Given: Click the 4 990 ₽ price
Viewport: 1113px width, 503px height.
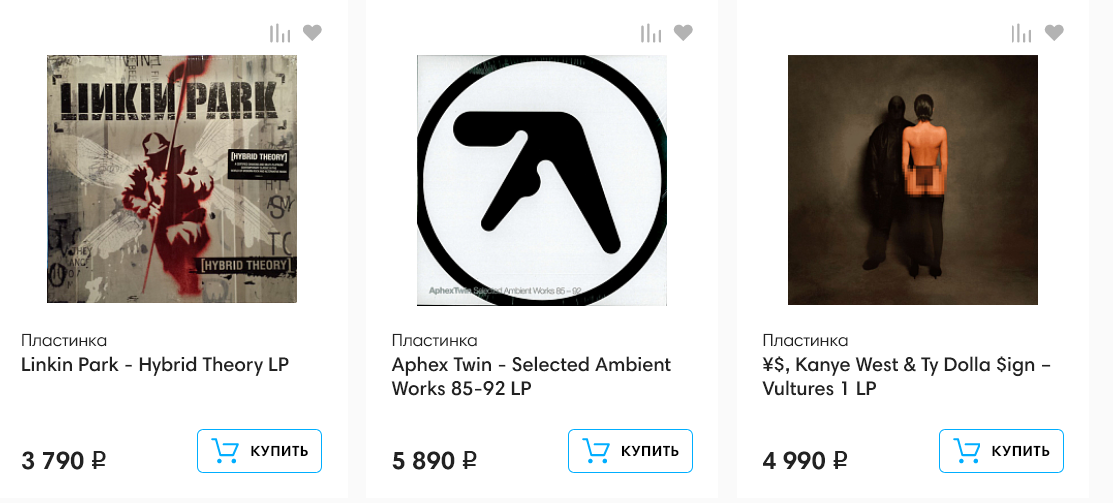Looking at the screenshot, I should (x=805, y=461).
